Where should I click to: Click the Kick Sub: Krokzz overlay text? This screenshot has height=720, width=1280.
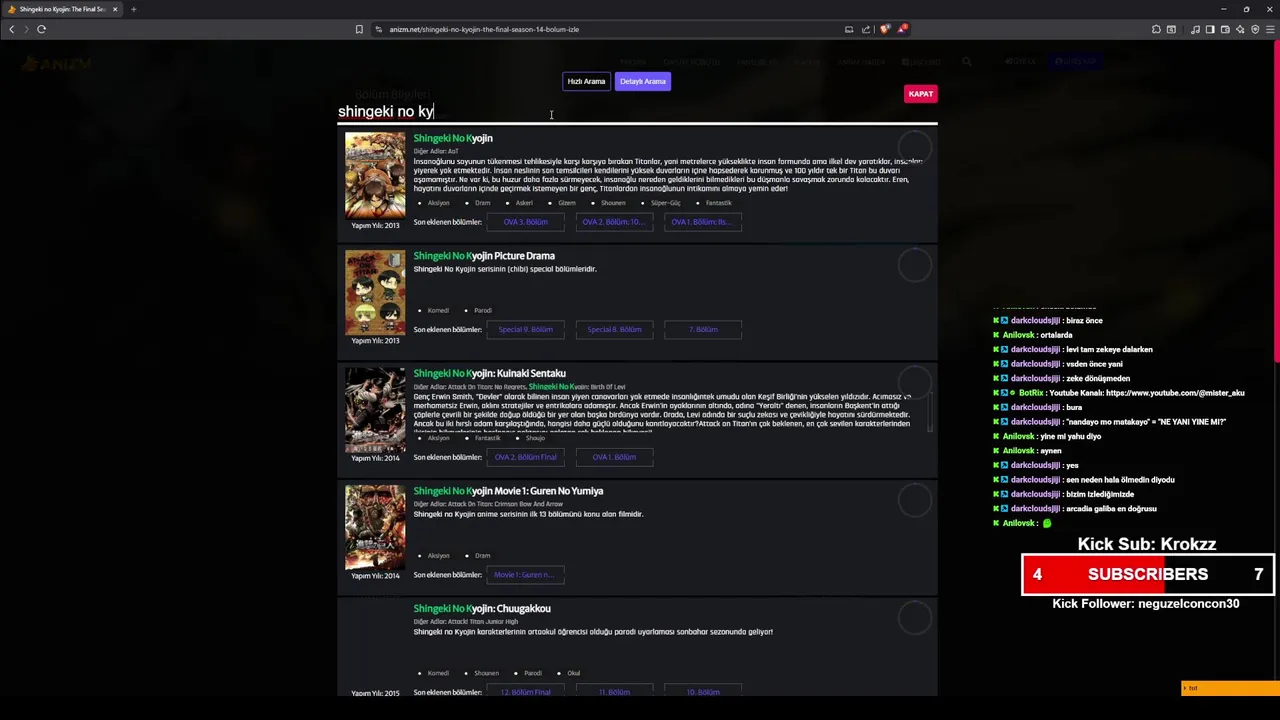1147,545
